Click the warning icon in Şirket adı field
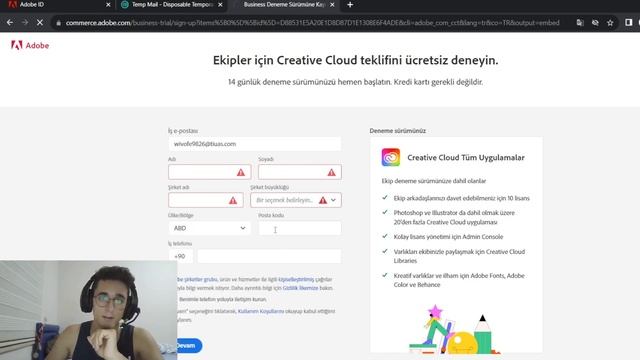This screenshot has width=640, height=360. pos(233,200)
